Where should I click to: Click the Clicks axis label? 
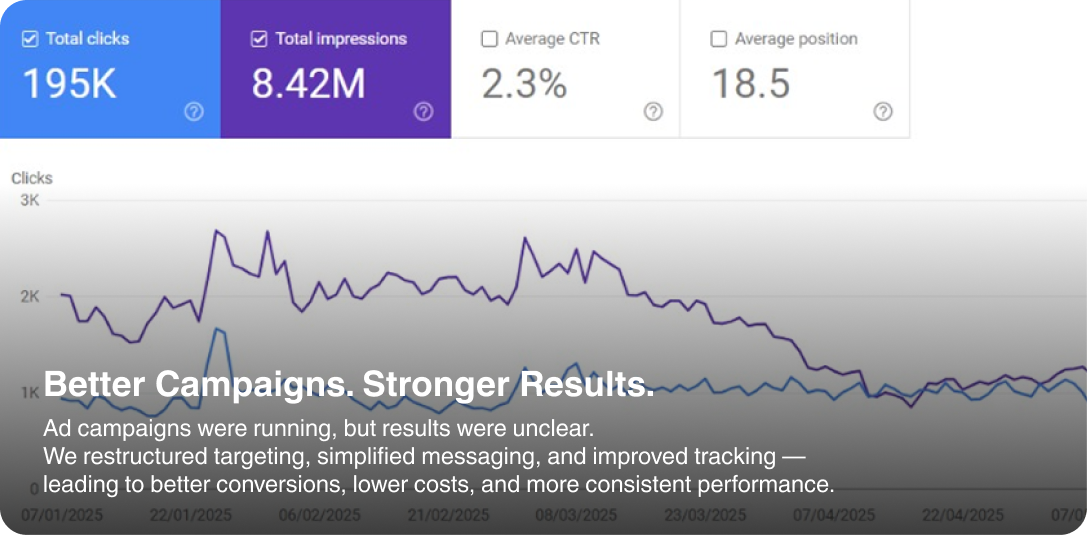click(x=32, y=178)
